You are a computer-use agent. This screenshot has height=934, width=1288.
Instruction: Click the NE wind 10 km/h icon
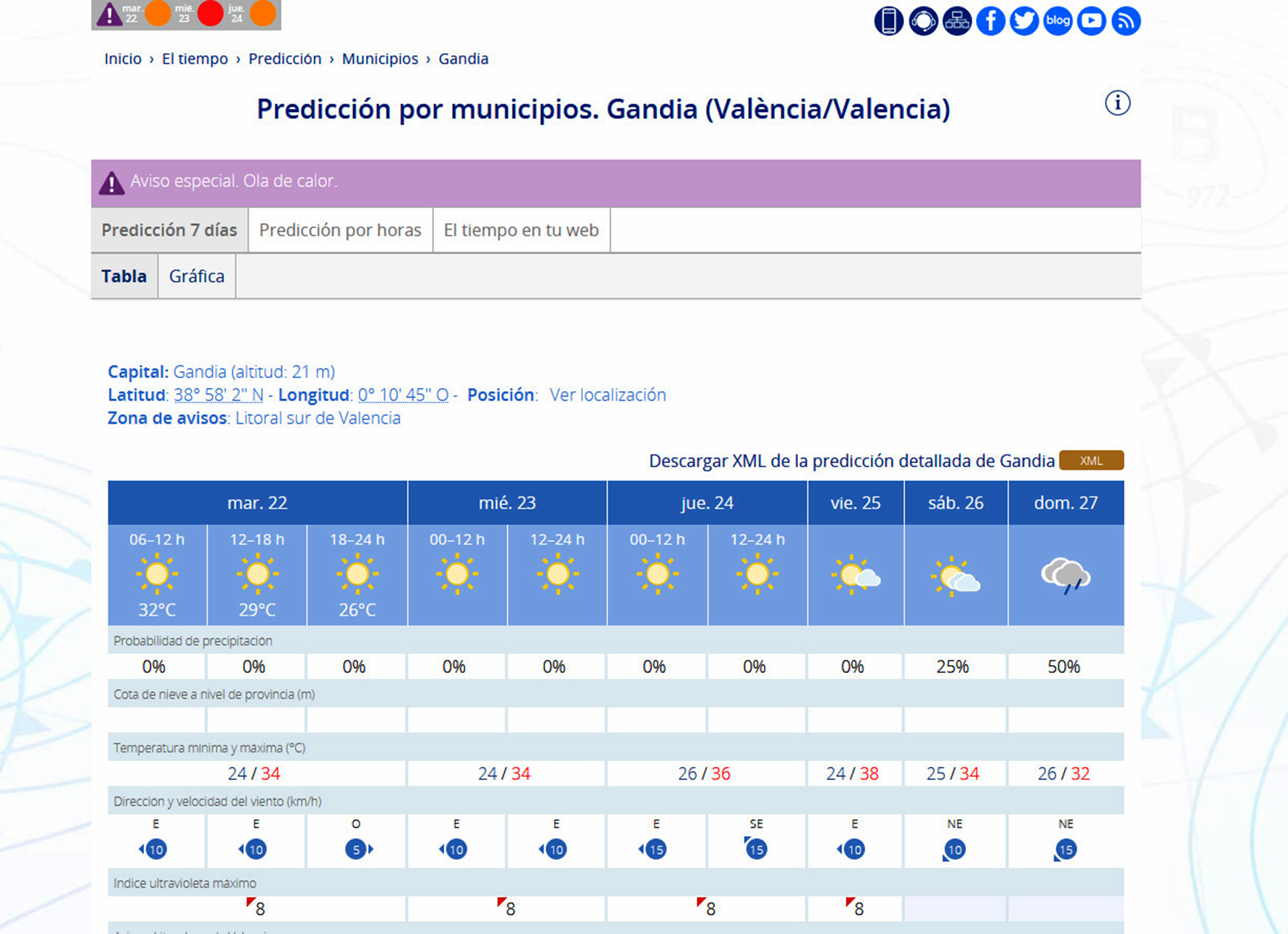pos(954,850)
